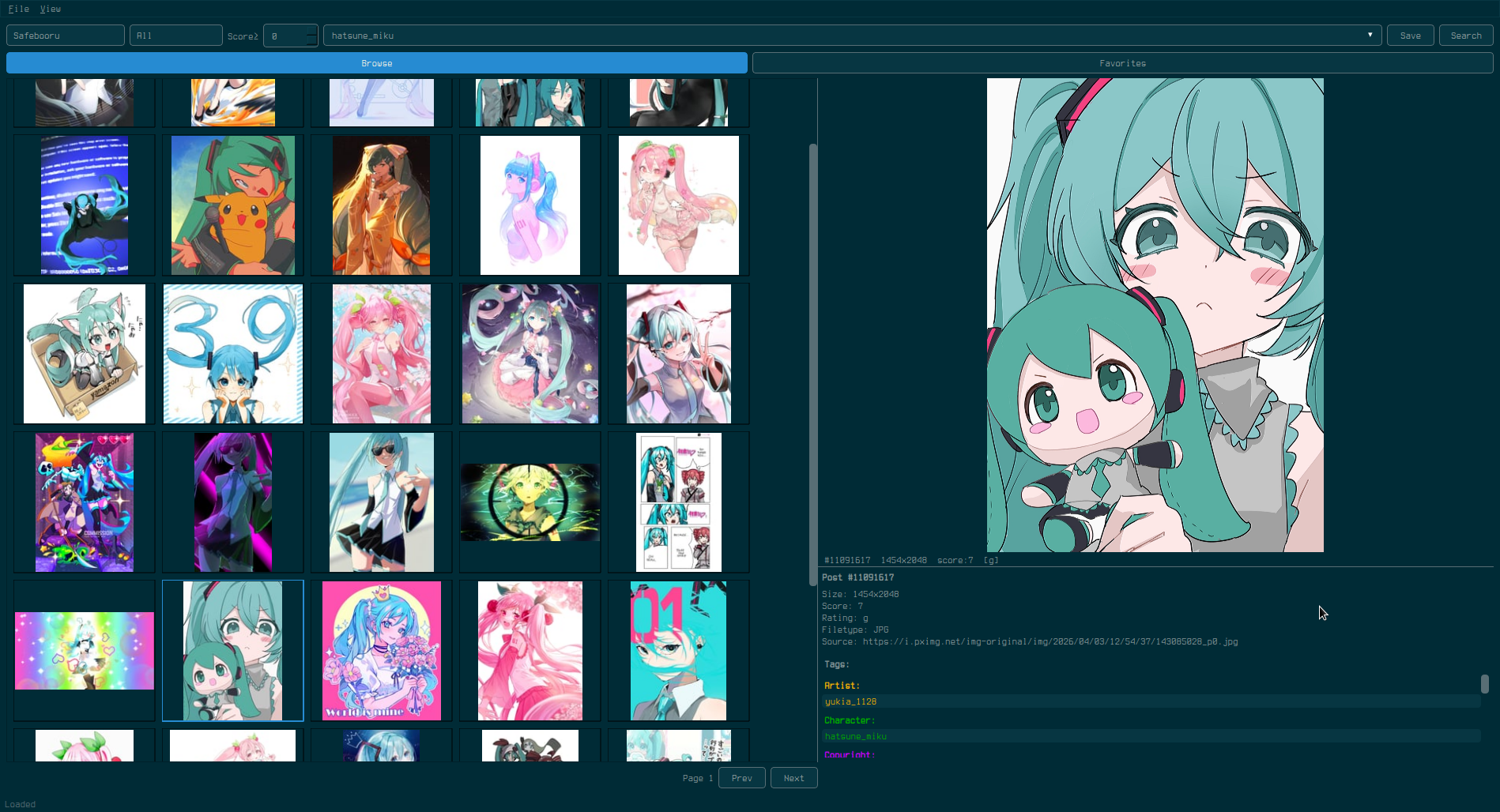The image size is (1500, 812).
Task: Select the Browse tab
Action: (x=377, y=62)
